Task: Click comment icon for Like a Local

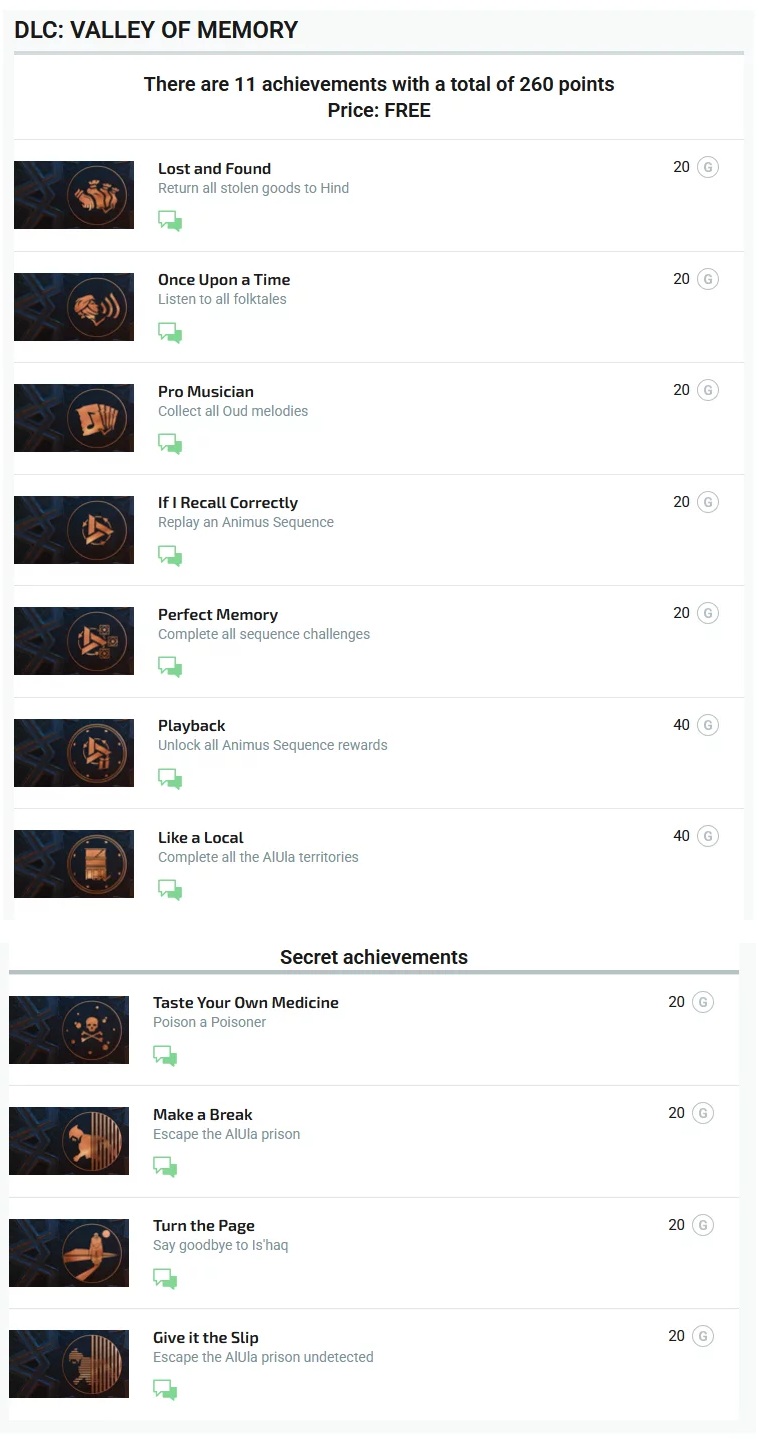Action: (x=170, y=890)
